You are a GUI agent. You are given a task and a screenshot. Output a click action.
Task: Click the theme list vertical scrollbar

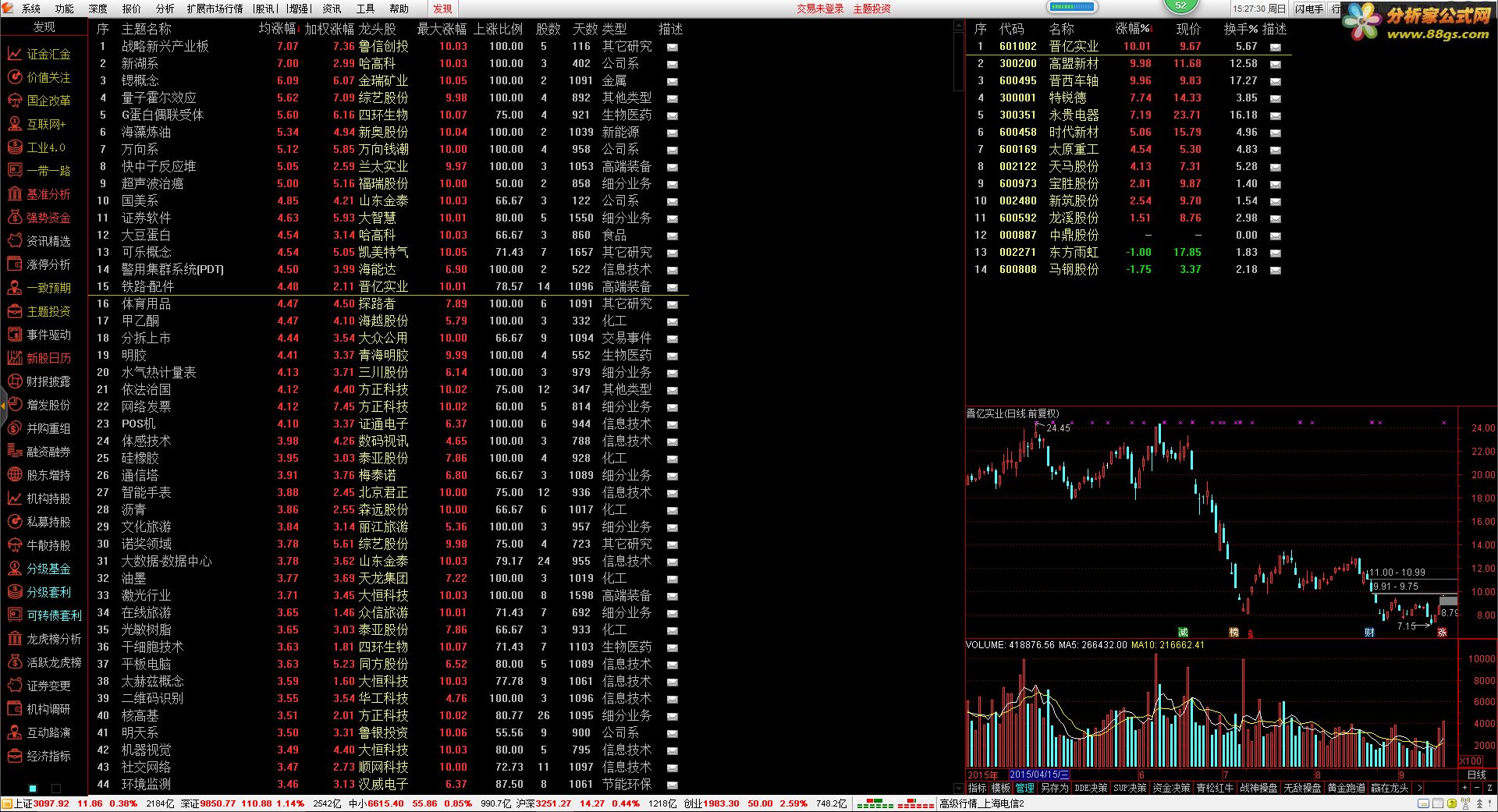960,62
